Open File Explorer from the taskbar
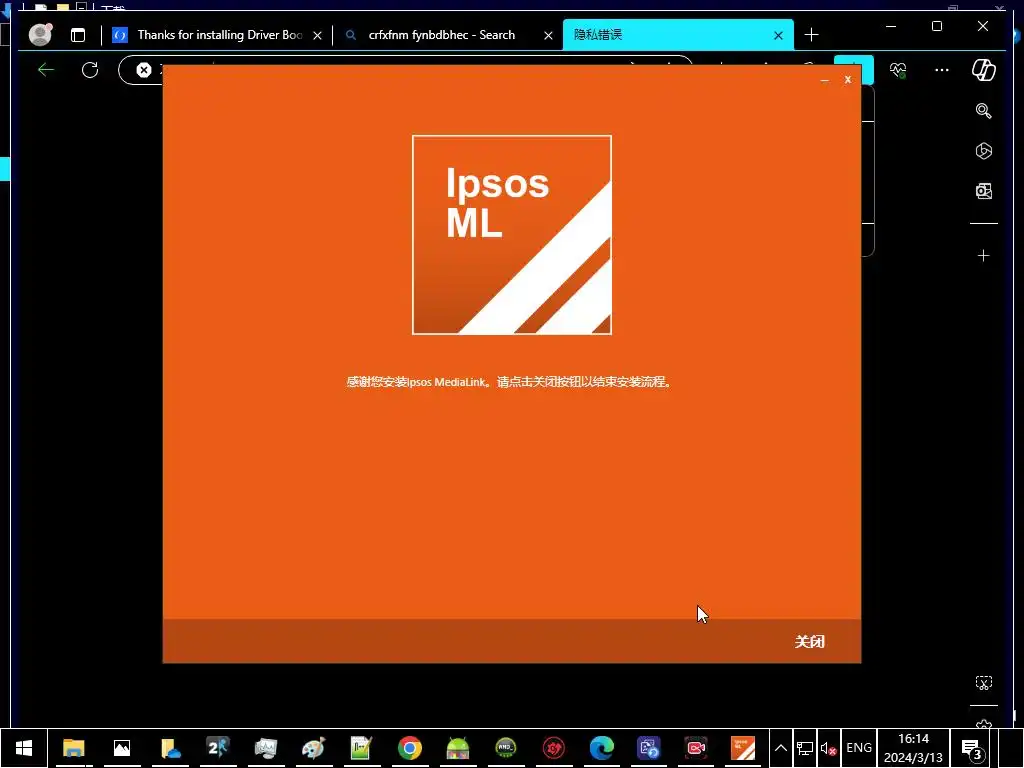 pos(74,748)
